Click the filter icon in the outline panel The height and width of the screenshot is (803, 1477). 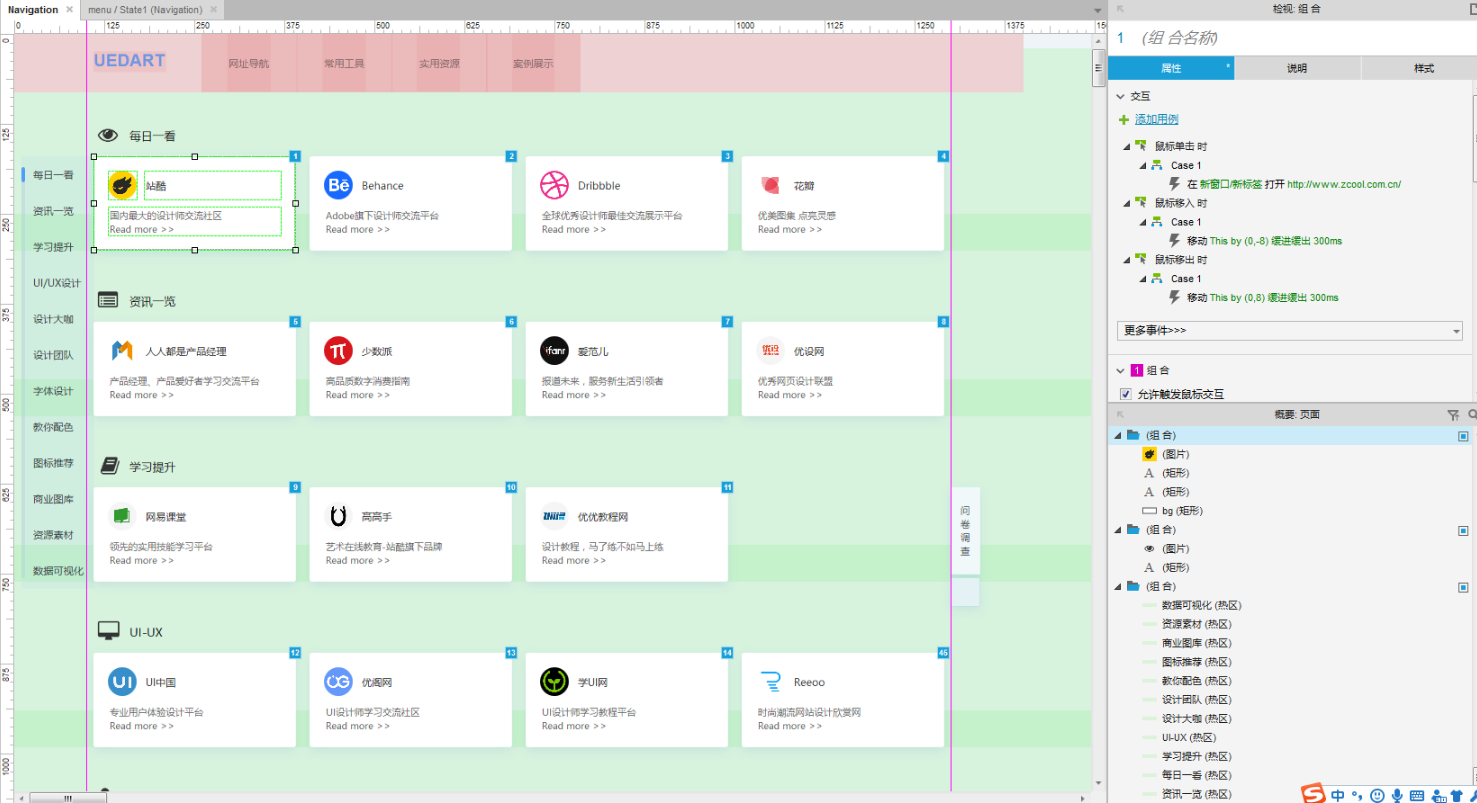point(1453,415)
